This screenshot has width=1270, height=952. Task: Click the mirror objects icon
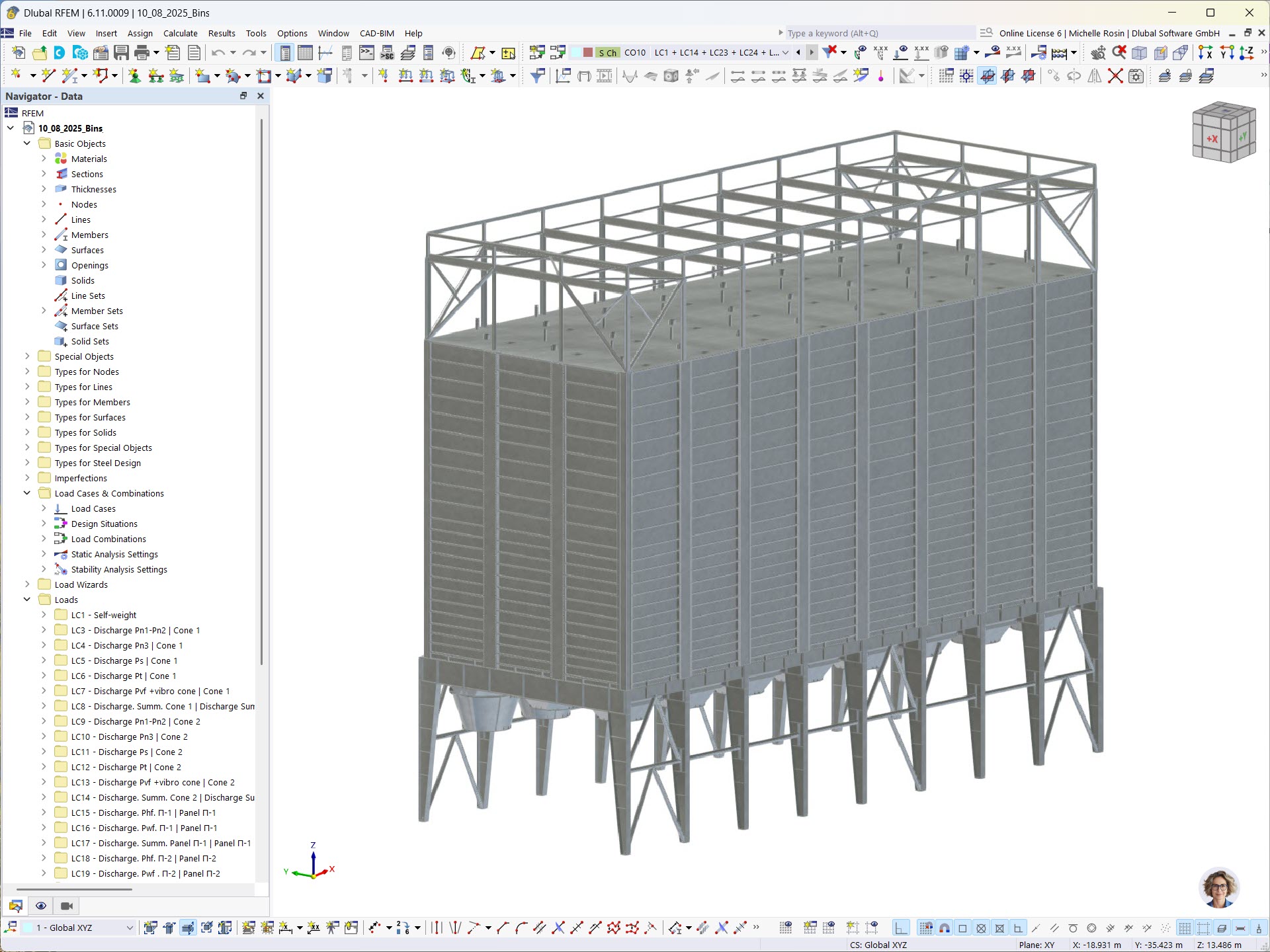click(1093, 77)
